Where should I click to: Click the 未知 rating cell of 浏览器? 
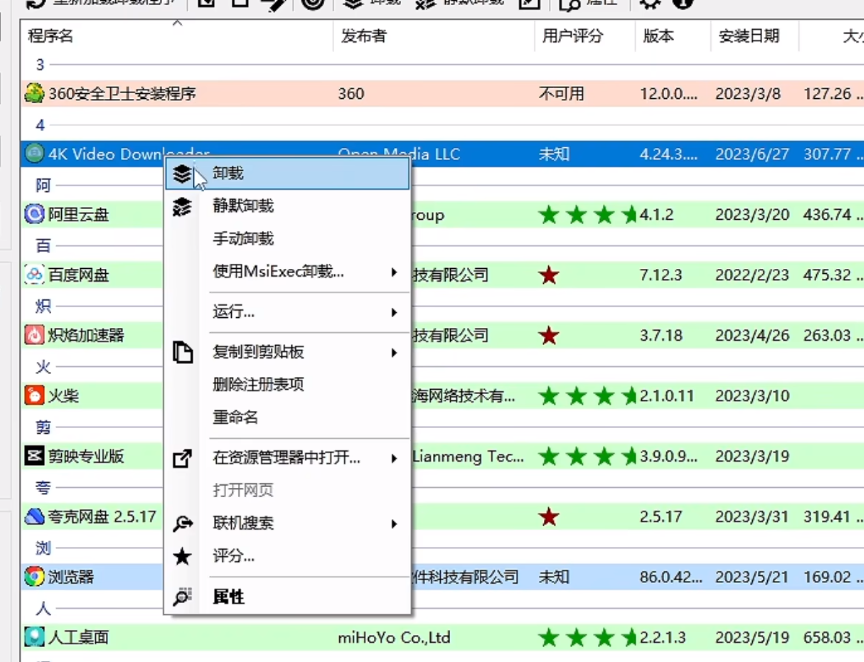(x=554, y=577)
